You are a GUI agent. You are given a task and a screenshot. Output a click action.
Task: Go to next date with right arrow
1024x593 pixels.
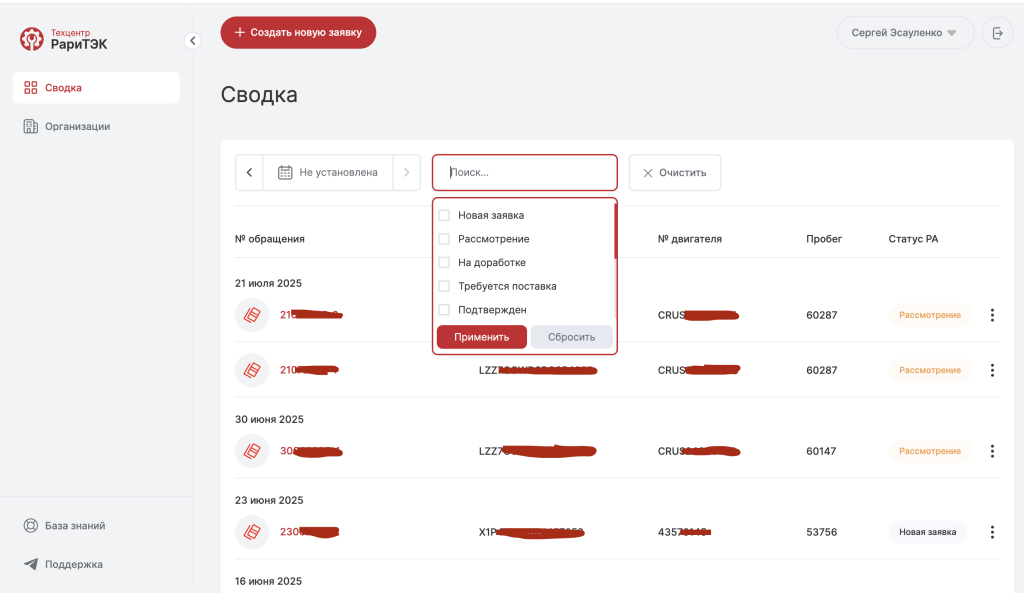[406, 173]
